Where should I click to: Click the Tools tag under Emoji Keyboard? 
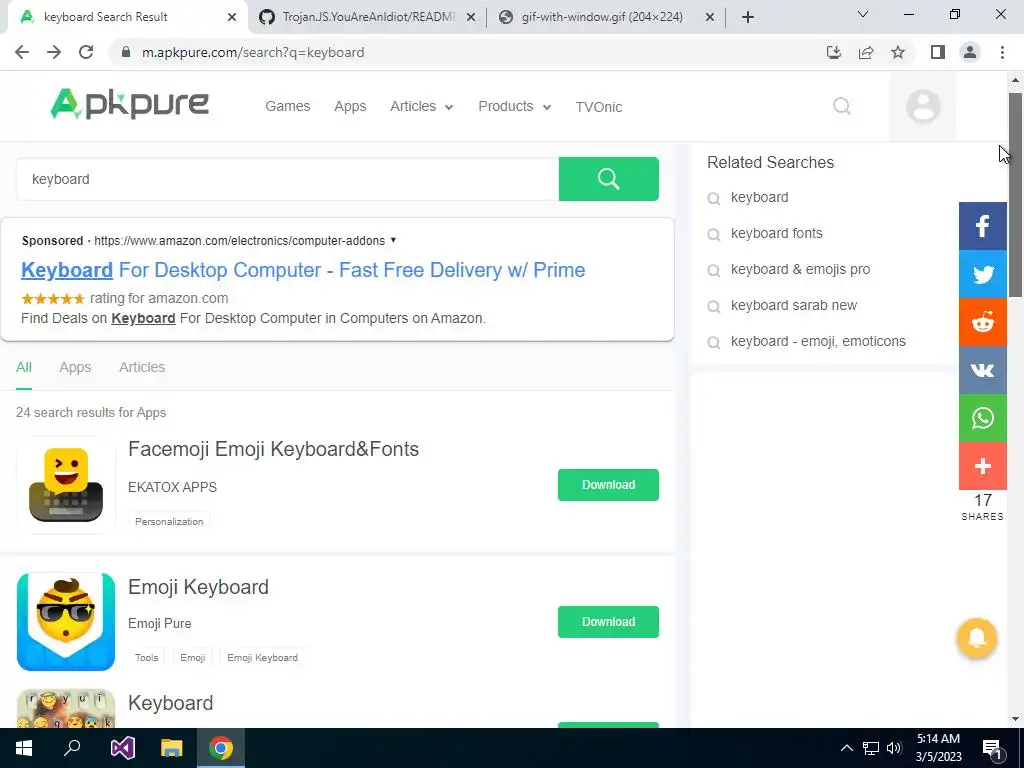pyautogui.click(x=146, y=658)
